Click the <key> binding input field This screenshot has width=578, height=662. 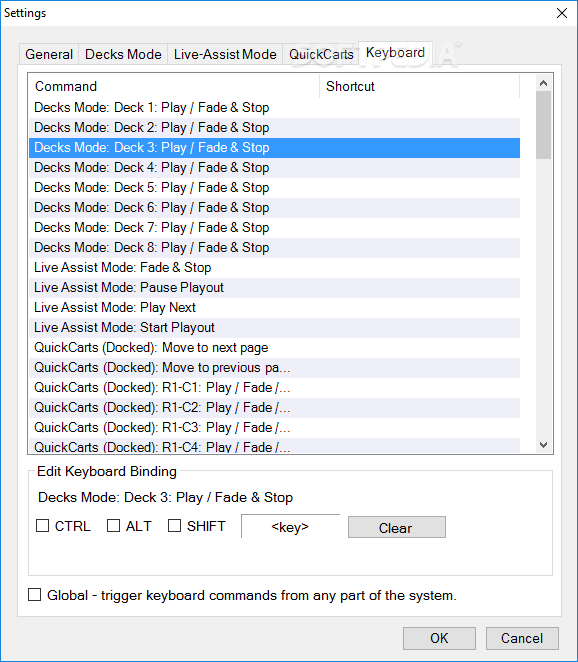[x=290, y=526]
